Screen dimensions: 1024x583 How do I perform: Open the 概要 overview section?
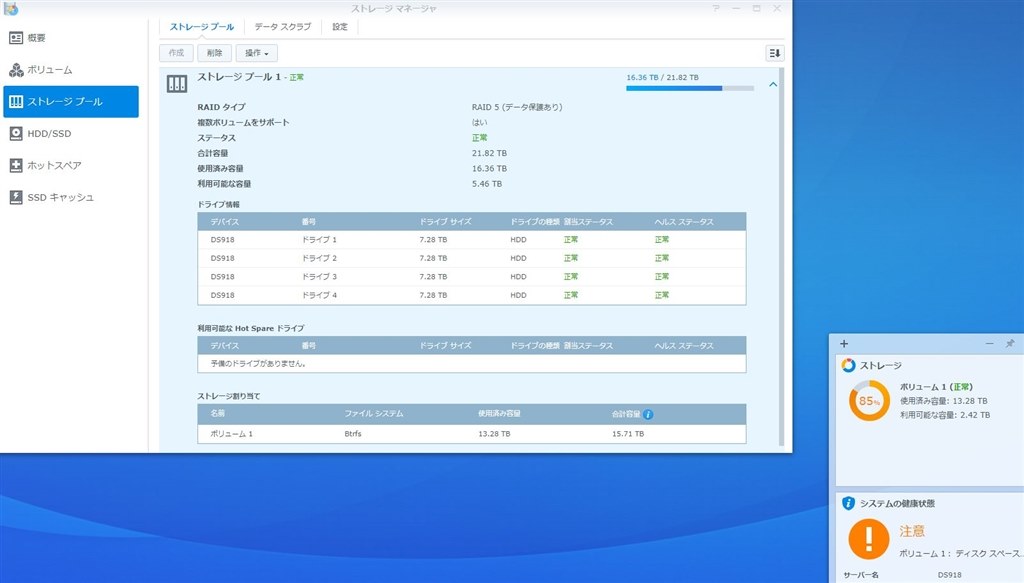click(x=71, y=38)
